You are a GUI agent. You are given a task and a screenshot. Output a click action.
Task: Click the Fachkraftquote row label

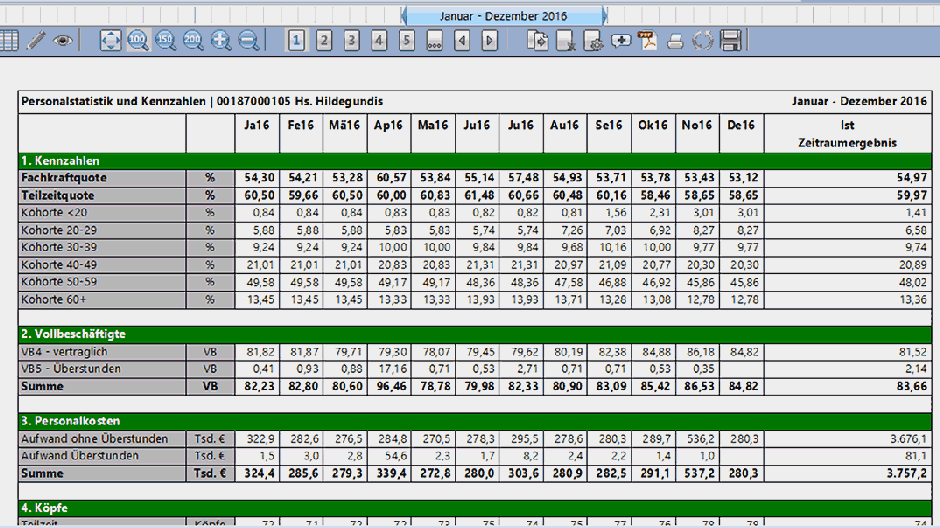click(x=102, y=178)
